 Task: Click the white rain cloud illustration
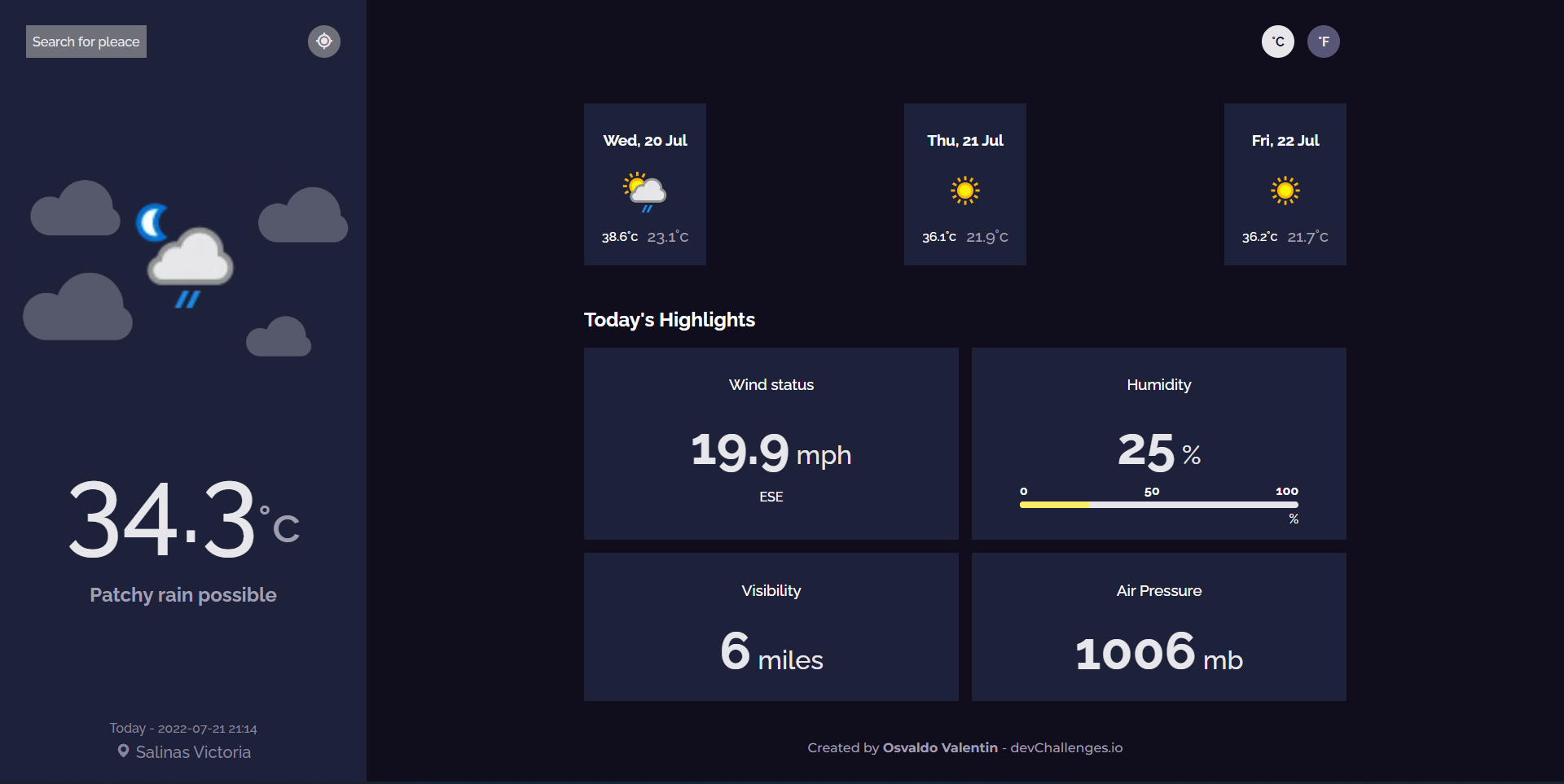click(188, 256)
